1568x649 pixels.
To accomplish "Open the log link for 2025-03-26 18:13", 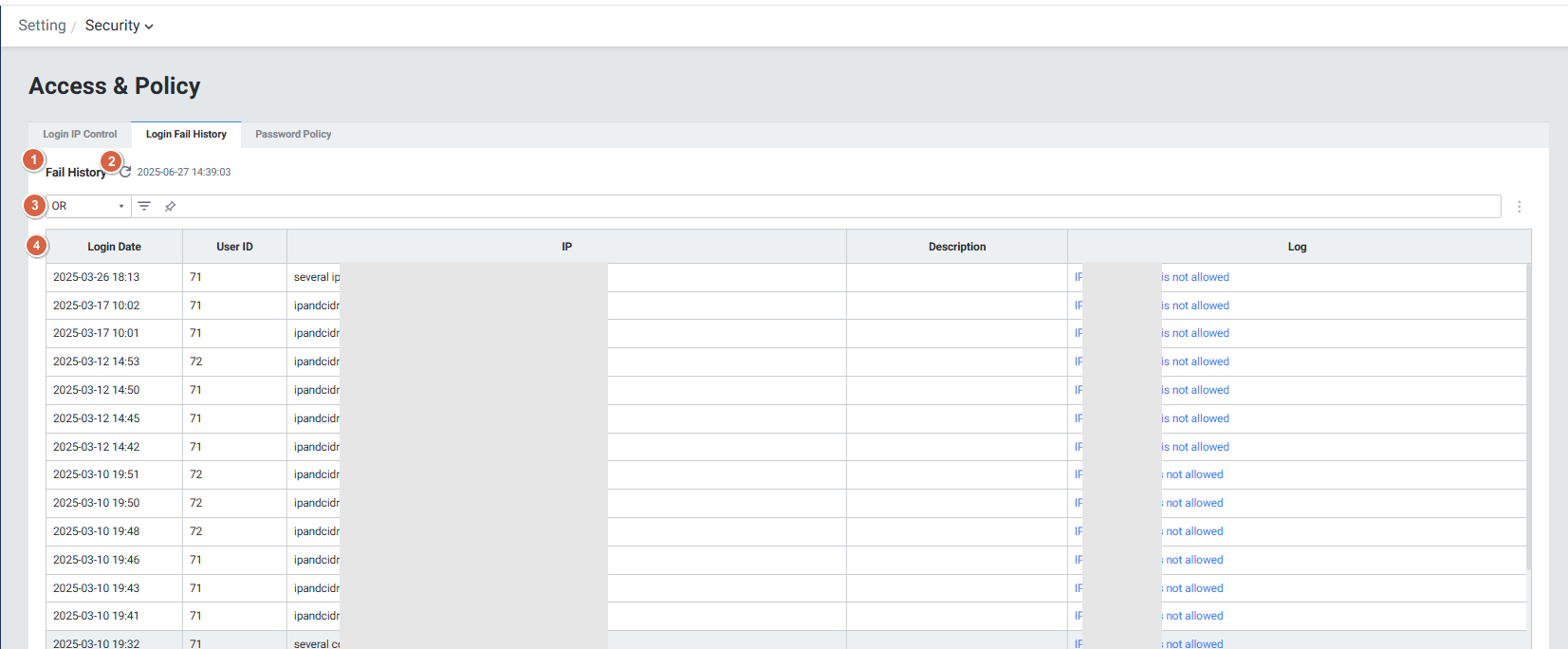I will pos(1194,277).
